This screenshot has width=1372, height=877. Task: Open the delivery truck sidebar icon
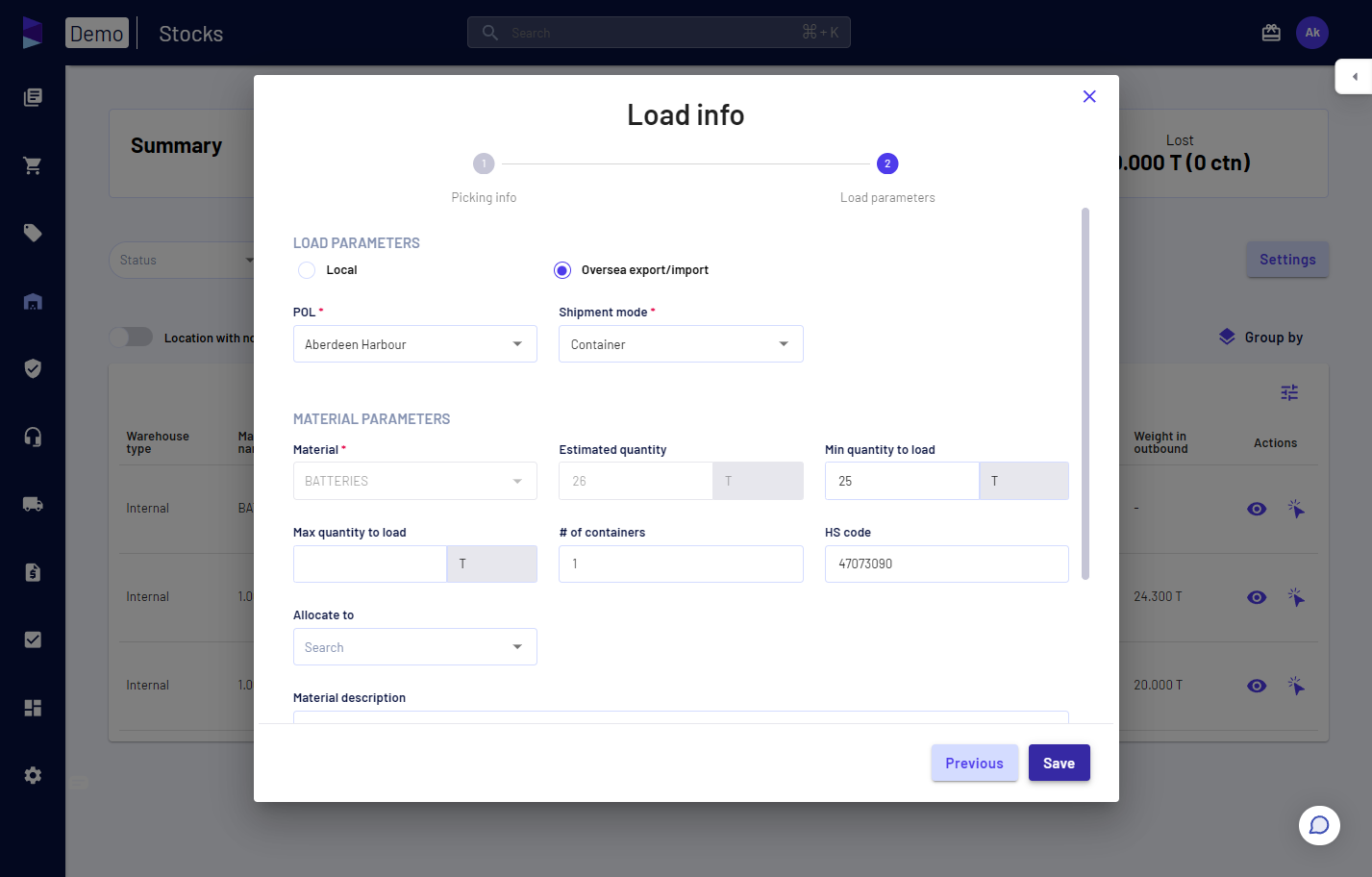coord(33,504)
